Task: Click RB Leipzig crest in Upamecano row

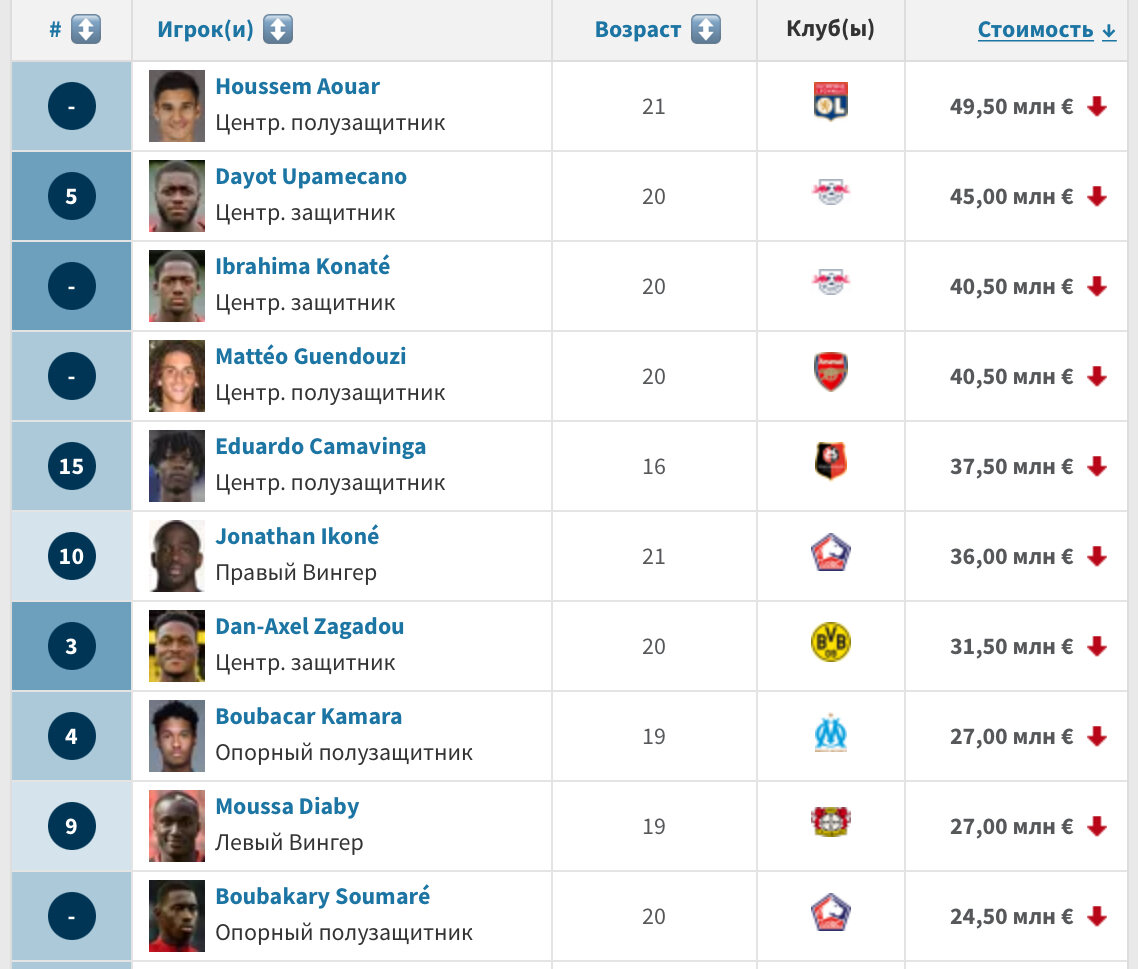Action: [830, 192]
